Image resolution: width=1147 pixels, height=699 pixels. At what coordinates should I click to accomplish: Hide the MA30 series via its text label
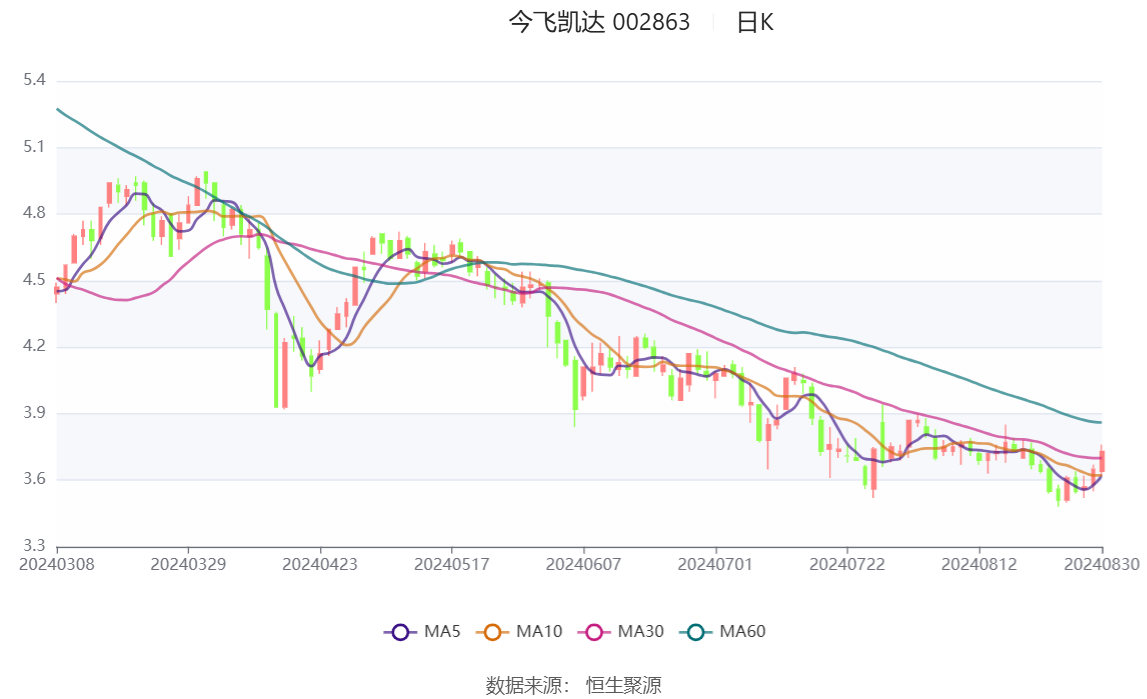(x=641, y=632)
